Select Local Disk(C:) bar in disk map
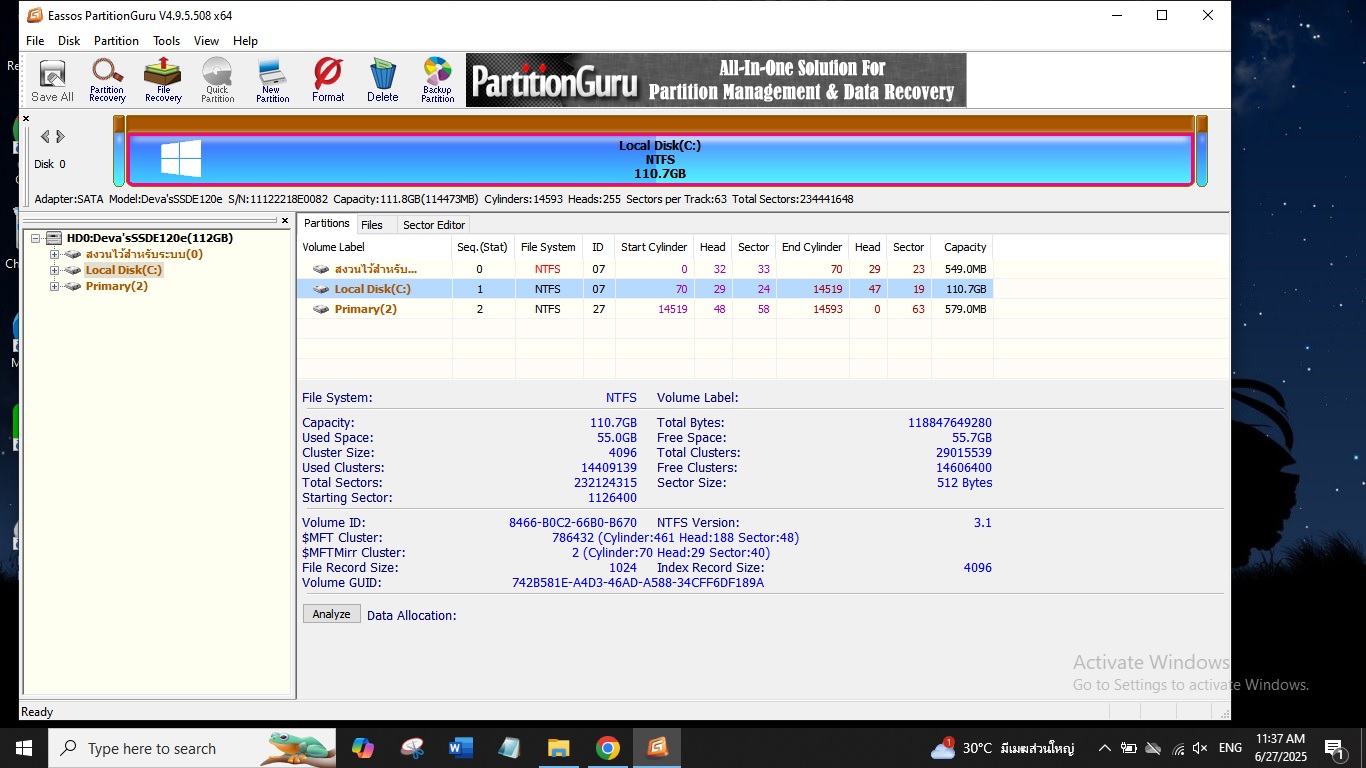 pyautogui.click(x=660, y=160)
